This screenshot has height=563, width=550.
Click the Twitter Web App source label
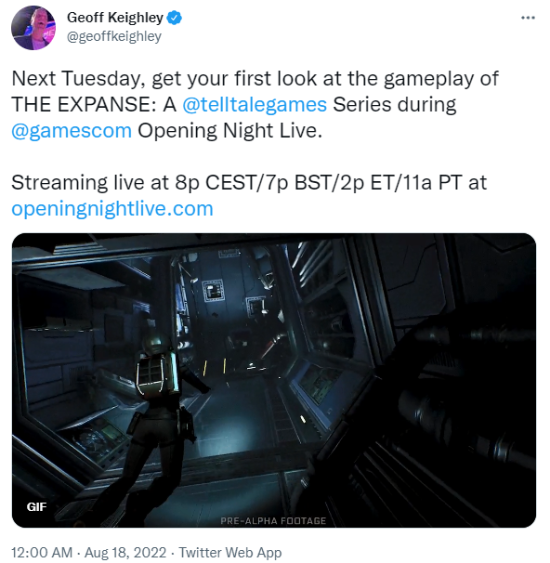pyautogui.click(x=230, y=552)
